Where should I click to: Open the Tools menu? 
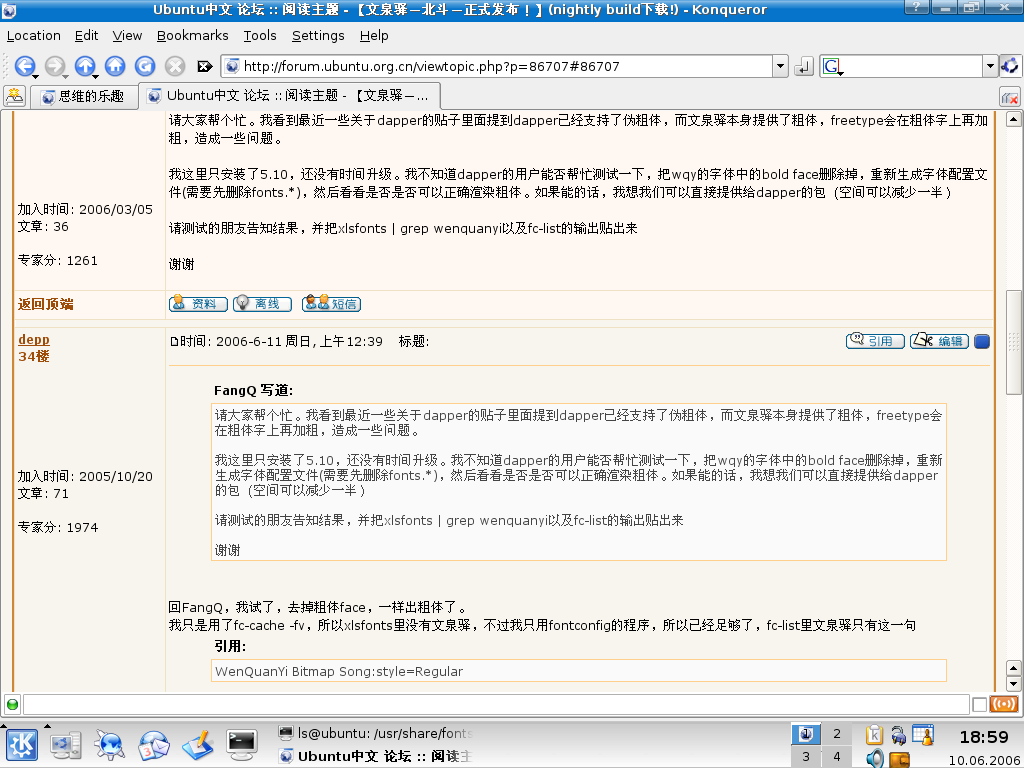[x=260, y=35]
